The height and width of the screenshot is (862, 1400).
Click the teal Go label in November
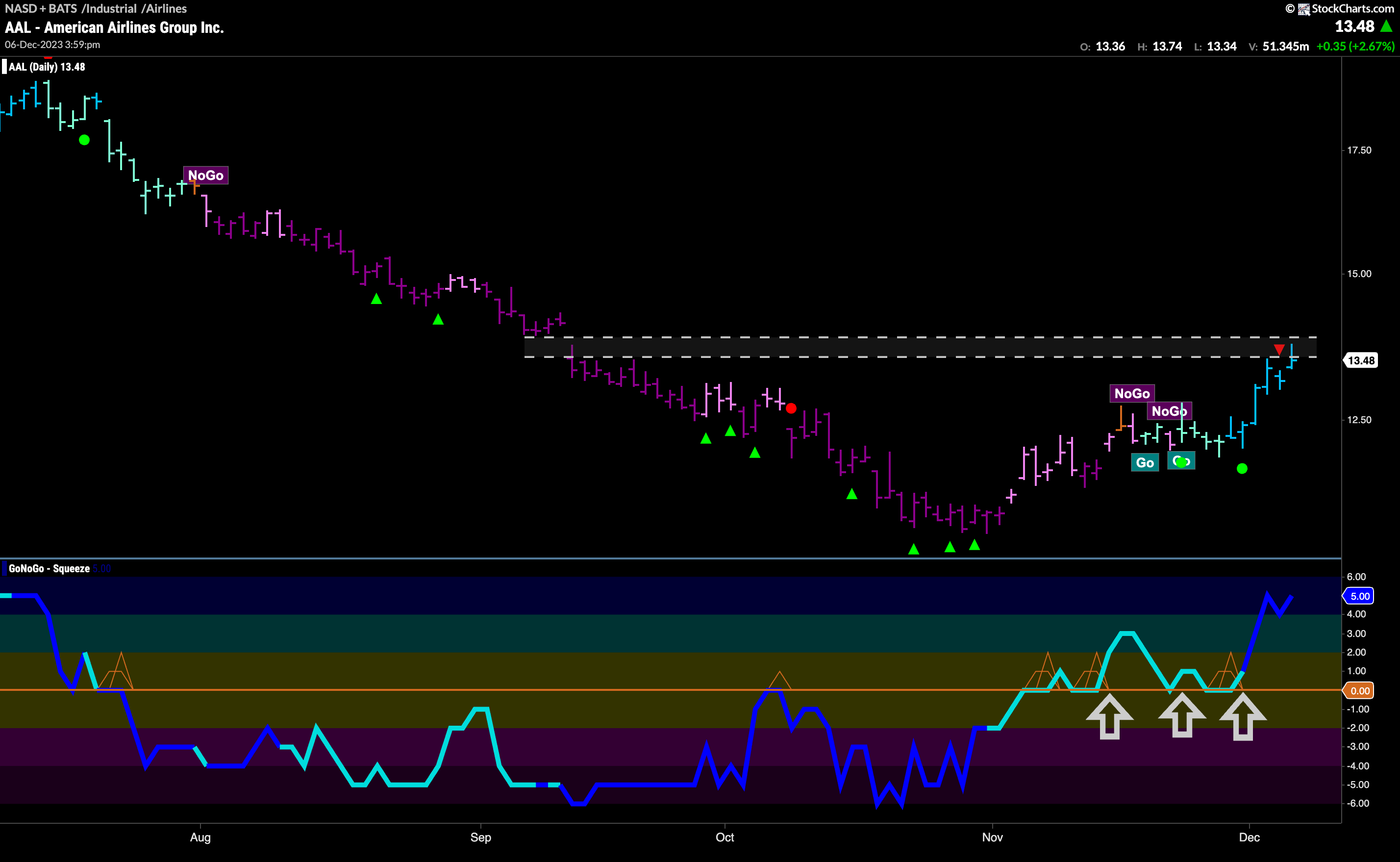click(1145, 462)
